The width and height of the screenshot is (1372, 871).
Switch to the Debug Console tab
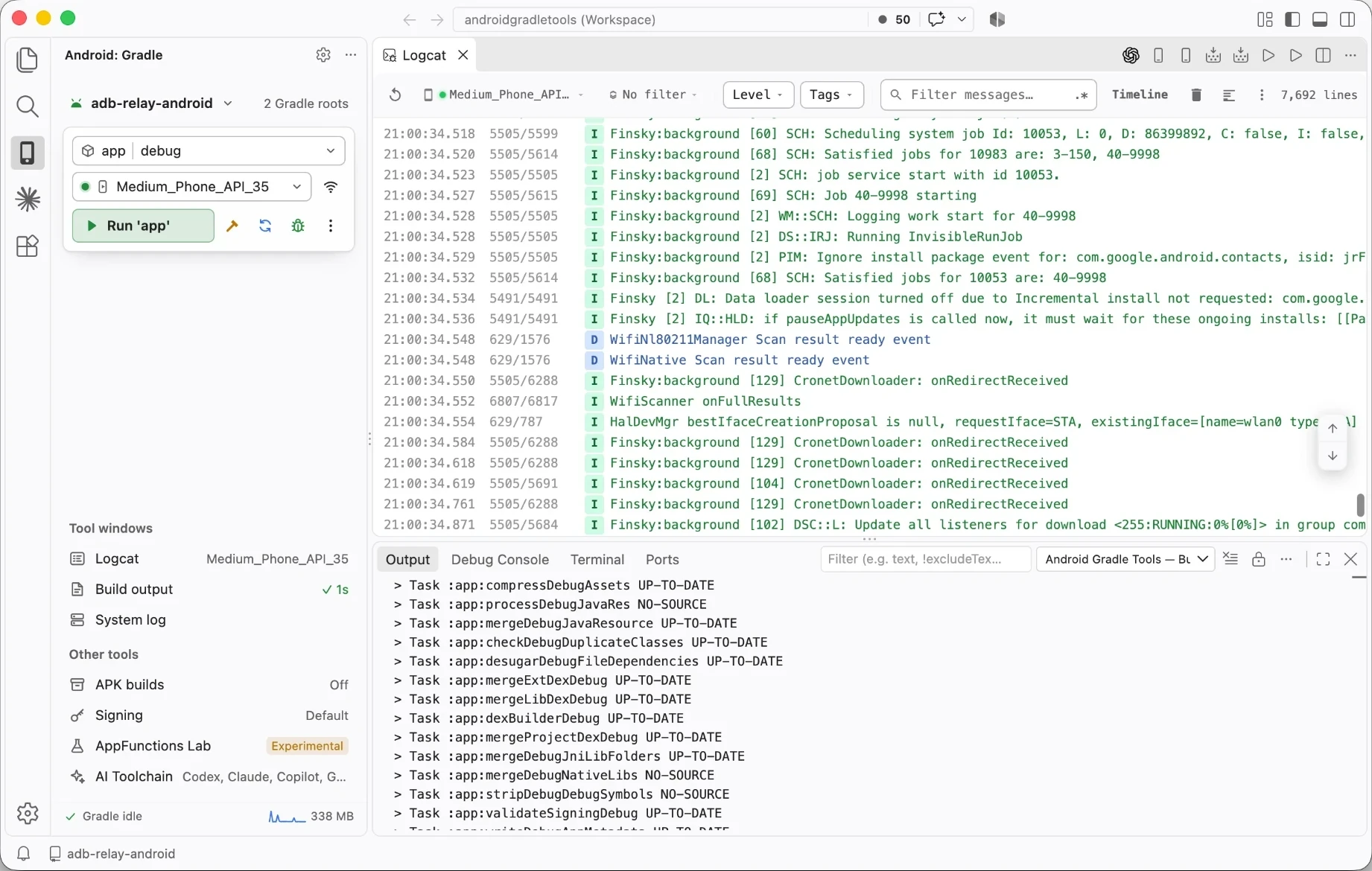point(500,559)
